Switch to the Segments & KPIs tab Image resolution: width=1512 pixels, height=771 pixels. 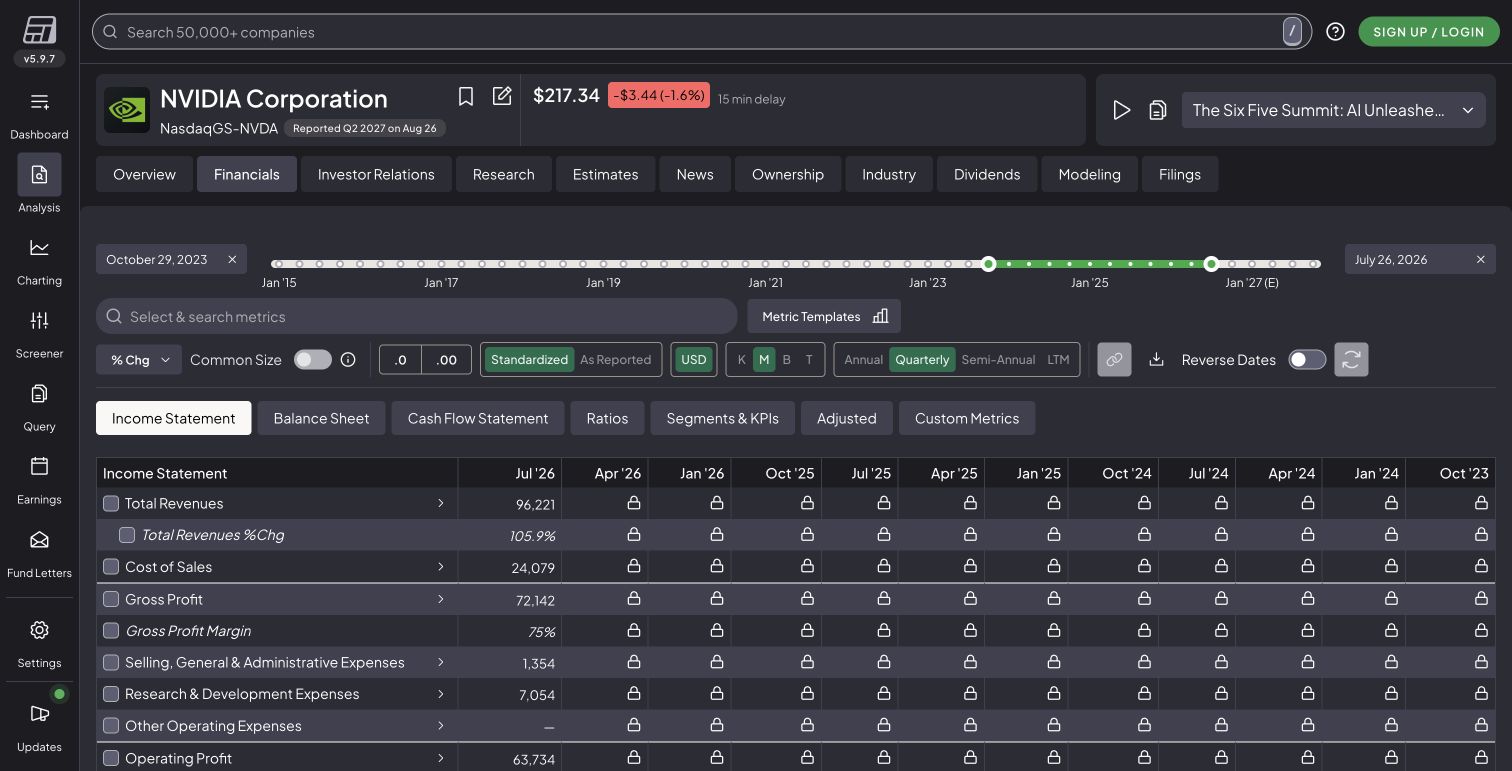[x=722, y=418]
